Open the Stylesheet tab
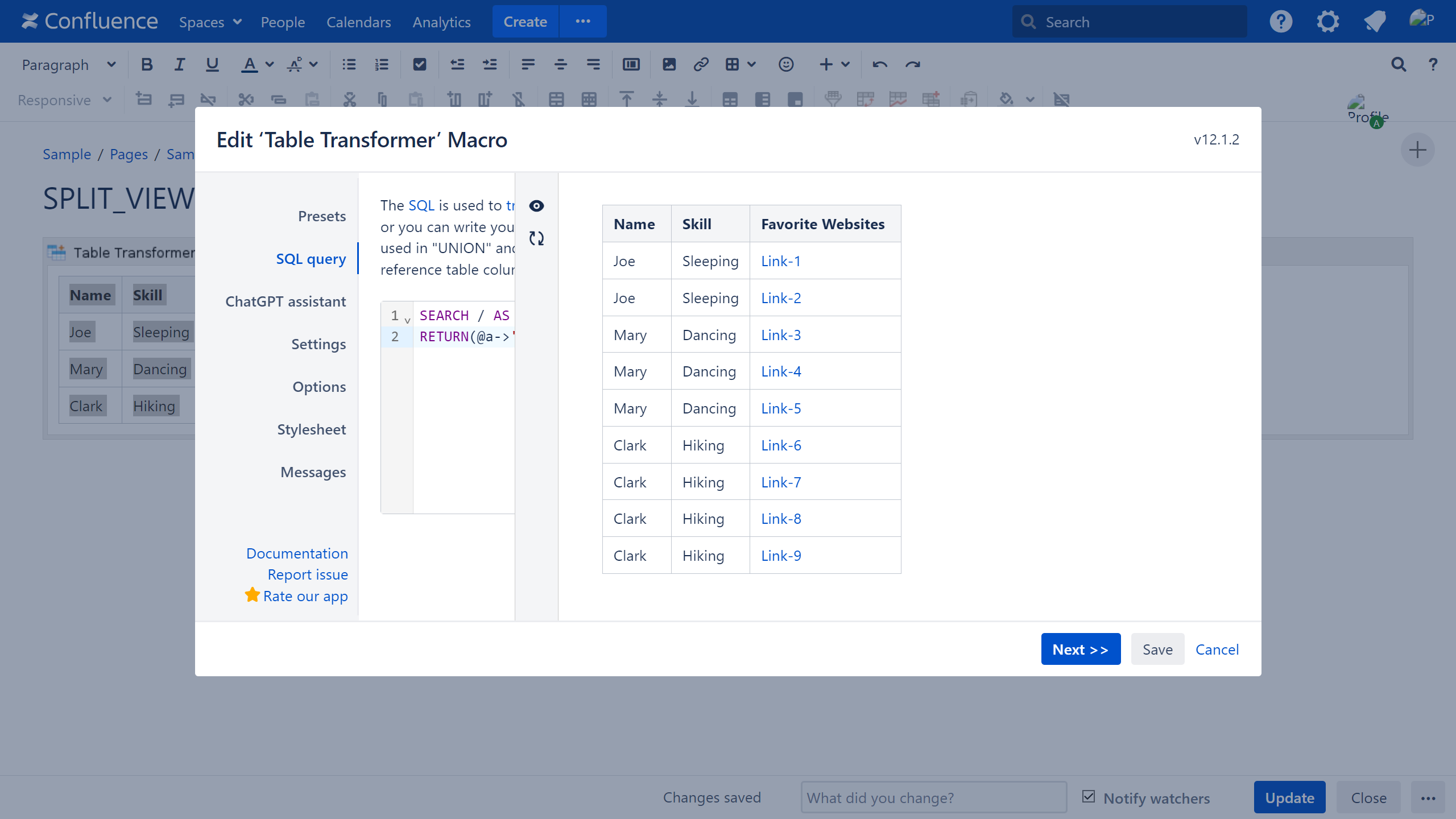Image resolution: width=1456 pixels, height=819 pixels. pos(311,429)
